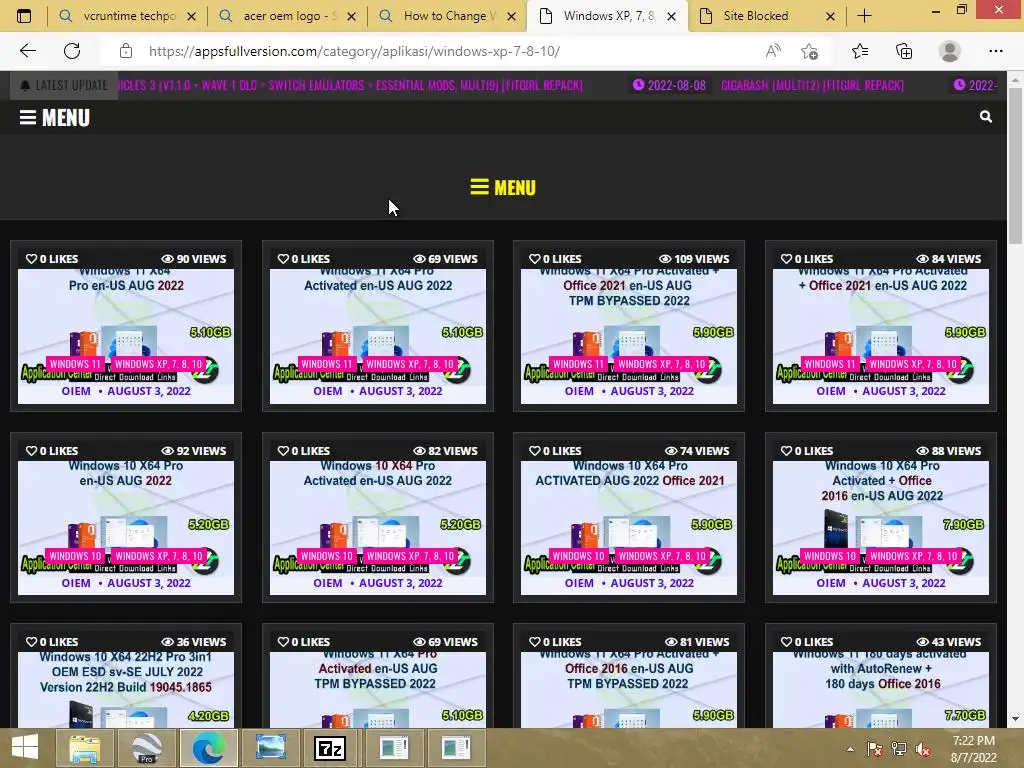Close the acer oem logo tab
This screenshot has height=768, width=1024.
(x=351, y=16)
